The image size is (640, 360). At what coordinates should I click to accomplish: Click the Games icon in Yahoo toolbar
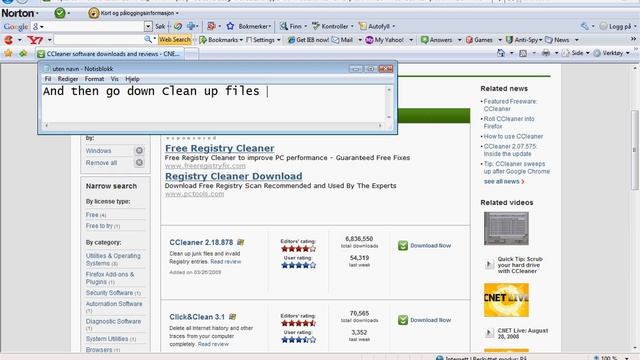(469, 40)
